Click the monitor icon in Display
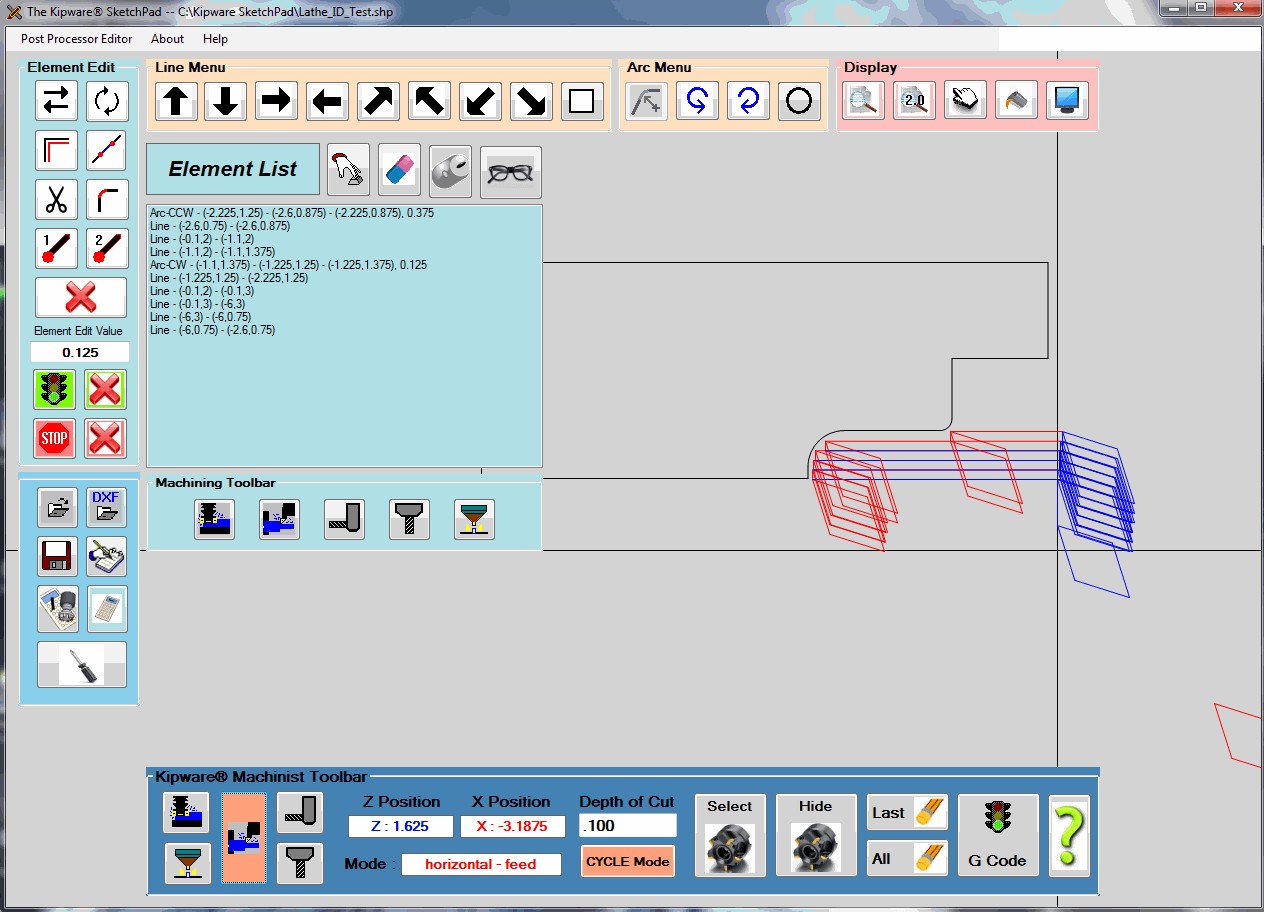Screen dimensions: 1264x912 (1068, 100)
